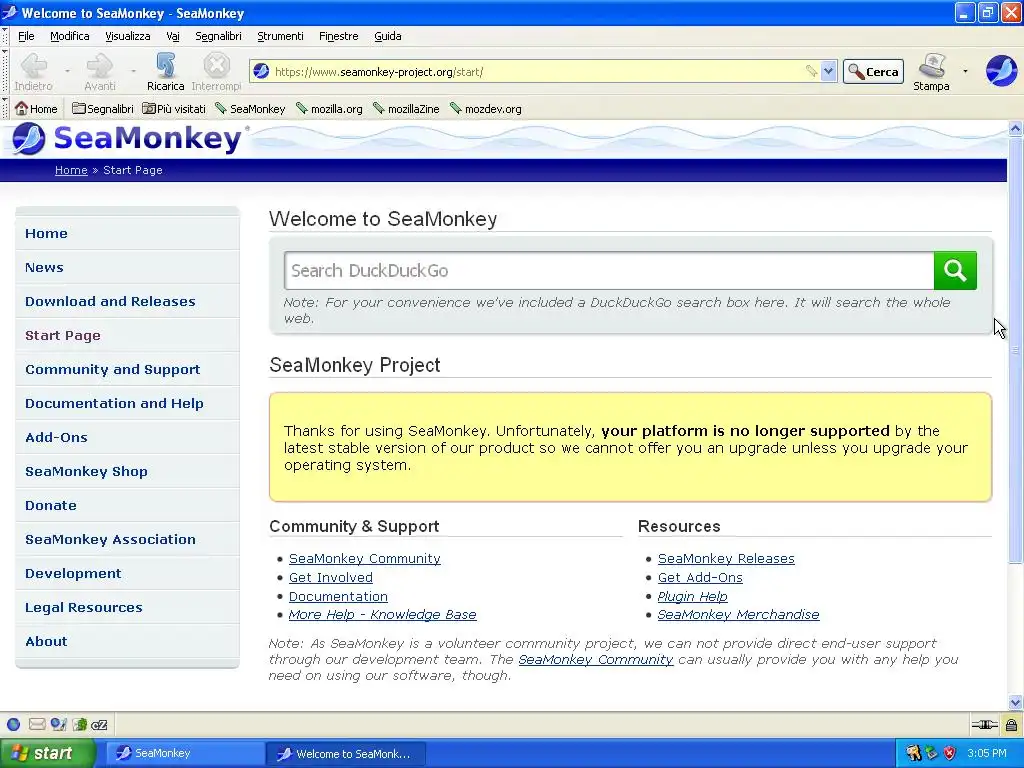
Task: Open More Help - Knowledge Base link
Action: pos(383,615)
